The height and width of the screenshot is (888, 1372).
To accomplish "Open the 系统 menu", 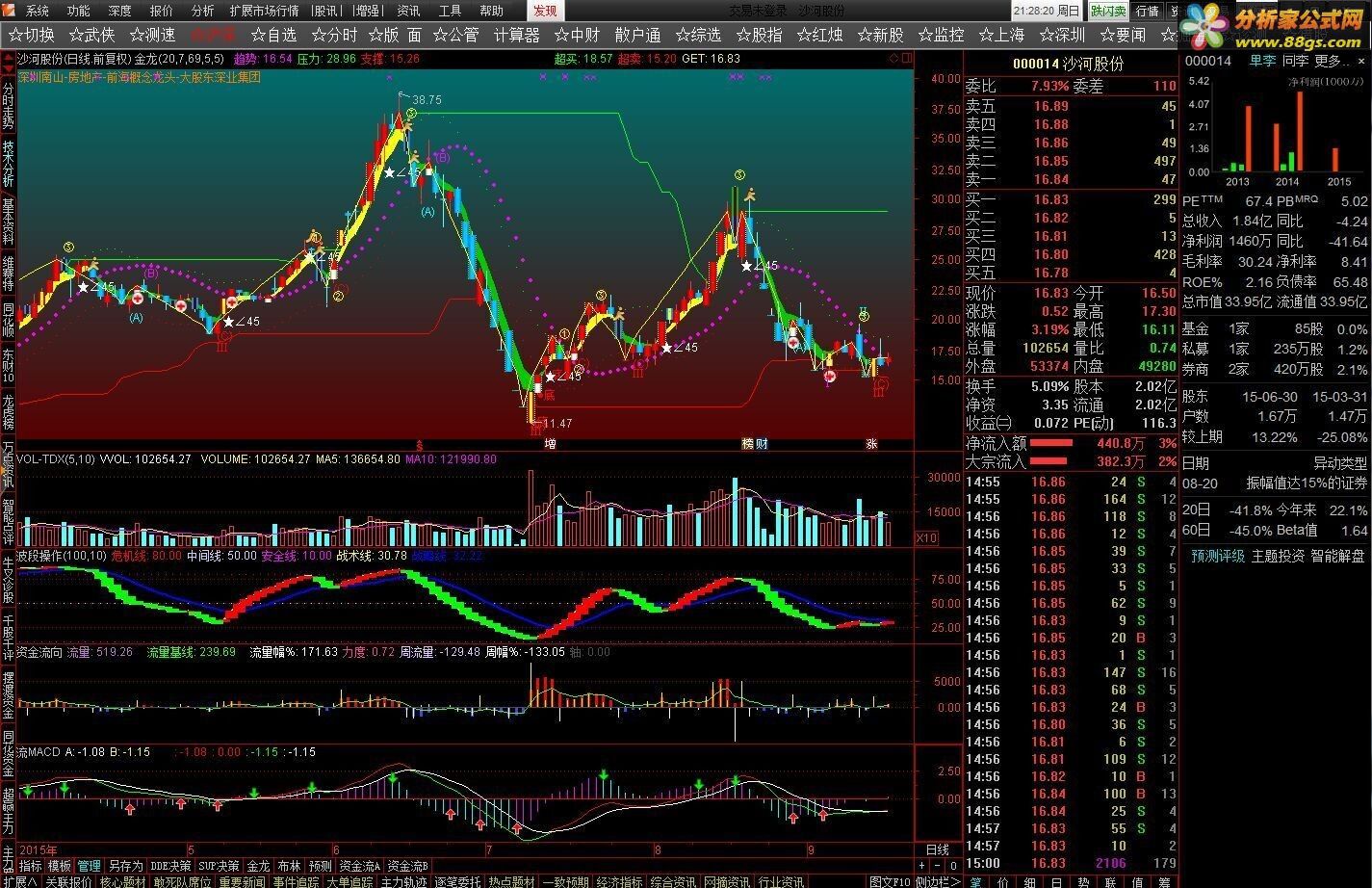I will (x=37, y=11).
